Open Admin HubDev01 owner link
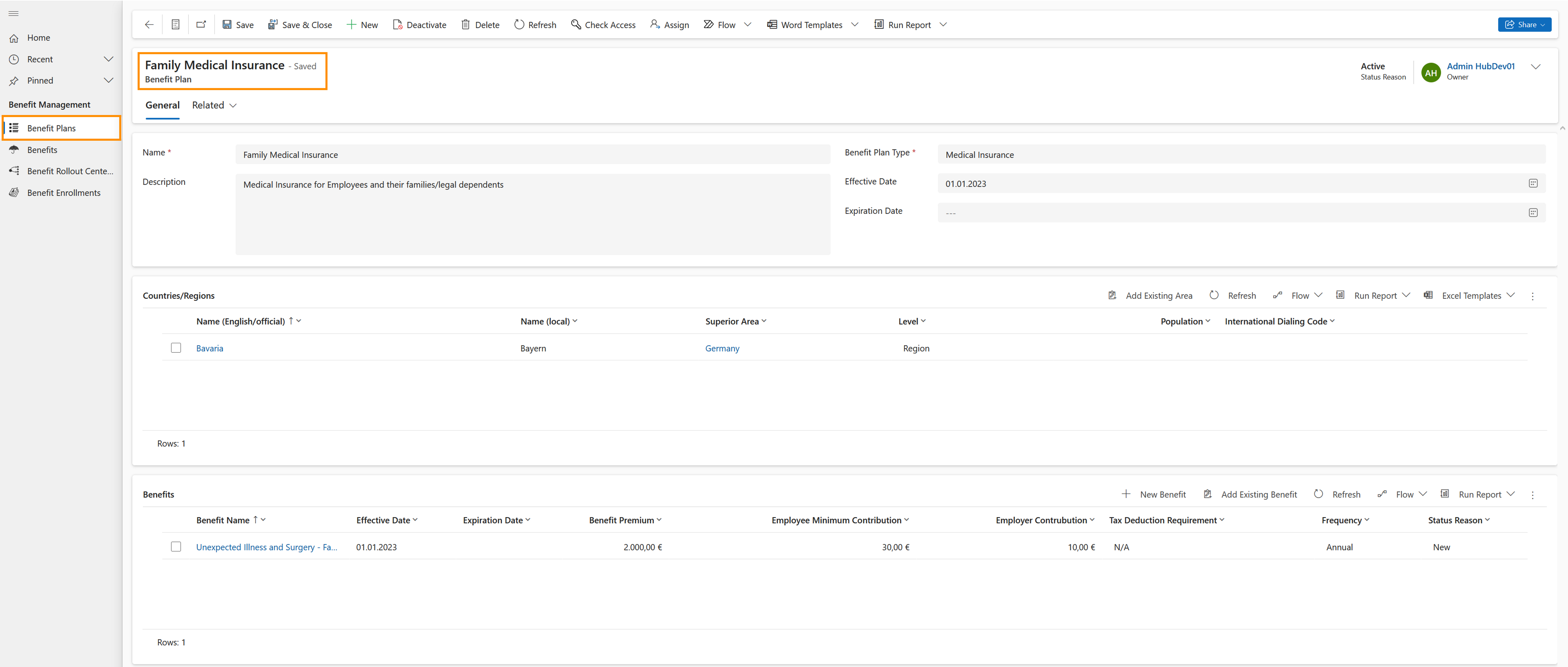Screen dimensions: 1568x667 pyautogui.click(x=1480, y=66)
